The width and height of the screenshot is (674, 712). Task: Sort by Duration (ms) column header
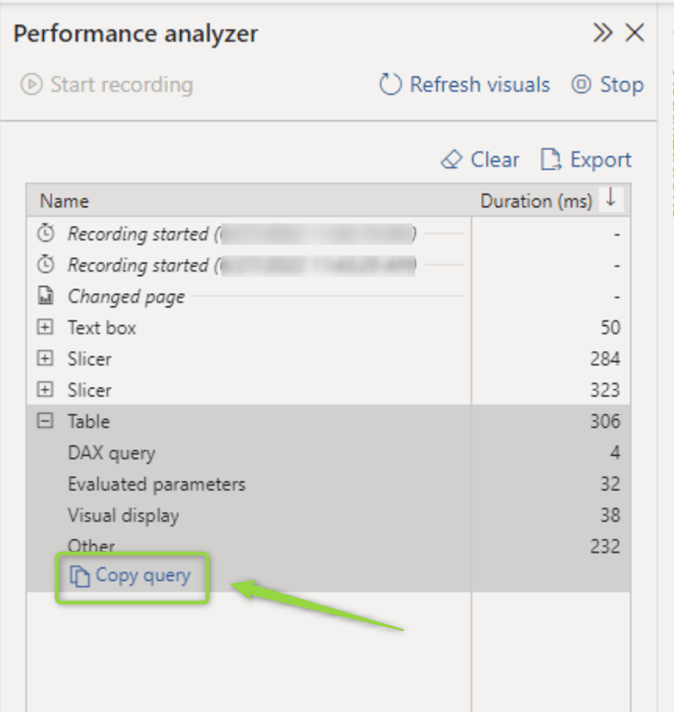[536, 201]
